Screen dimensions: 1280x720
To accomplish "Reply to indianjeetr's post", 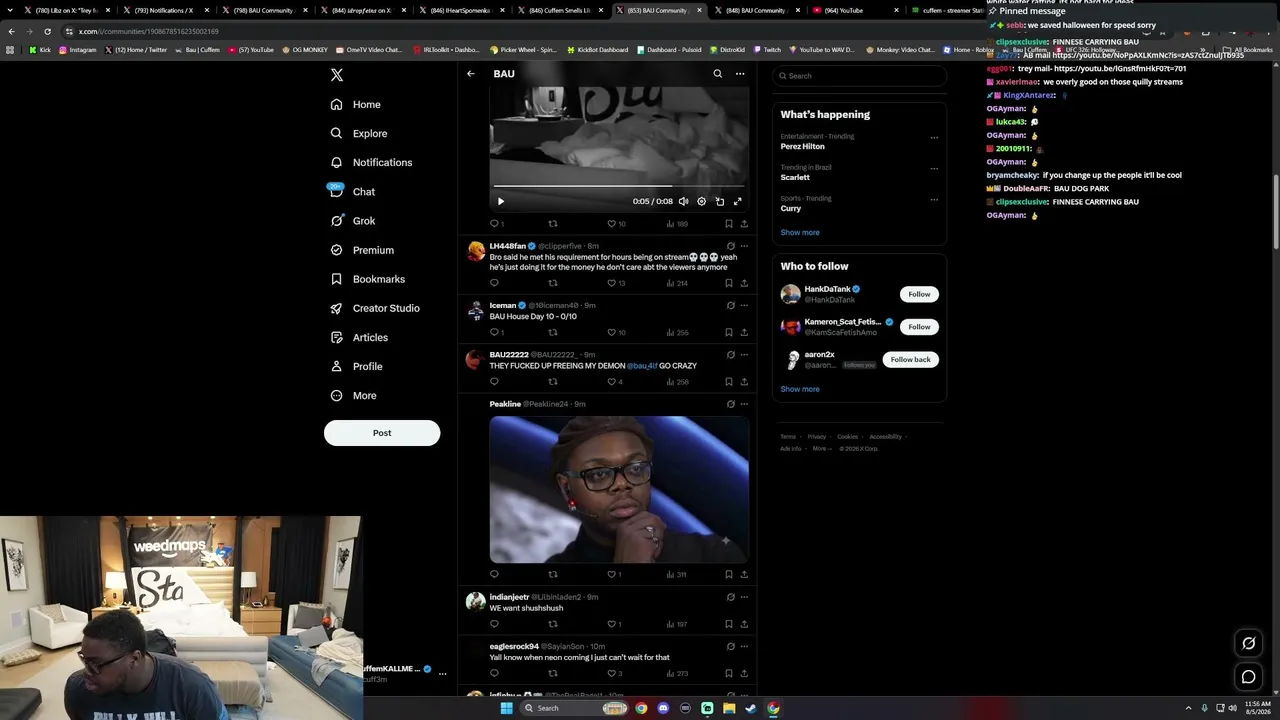I will coord(494,624).
